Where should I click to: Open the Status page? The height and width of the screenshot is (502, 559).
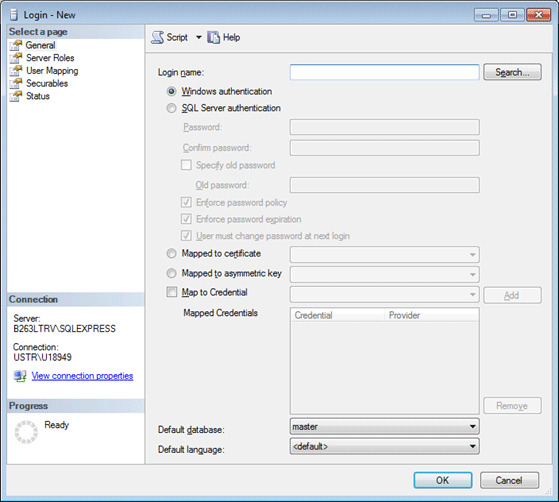[x=37, y=96]
